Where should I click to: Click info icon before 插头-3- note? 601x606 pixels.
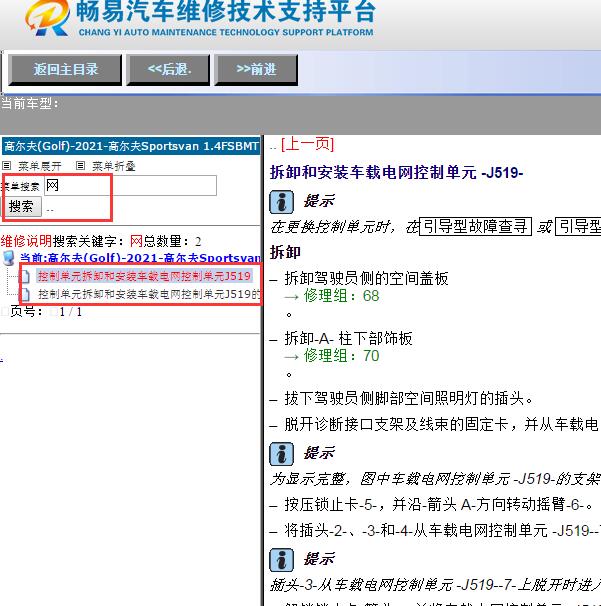[281, 560]
